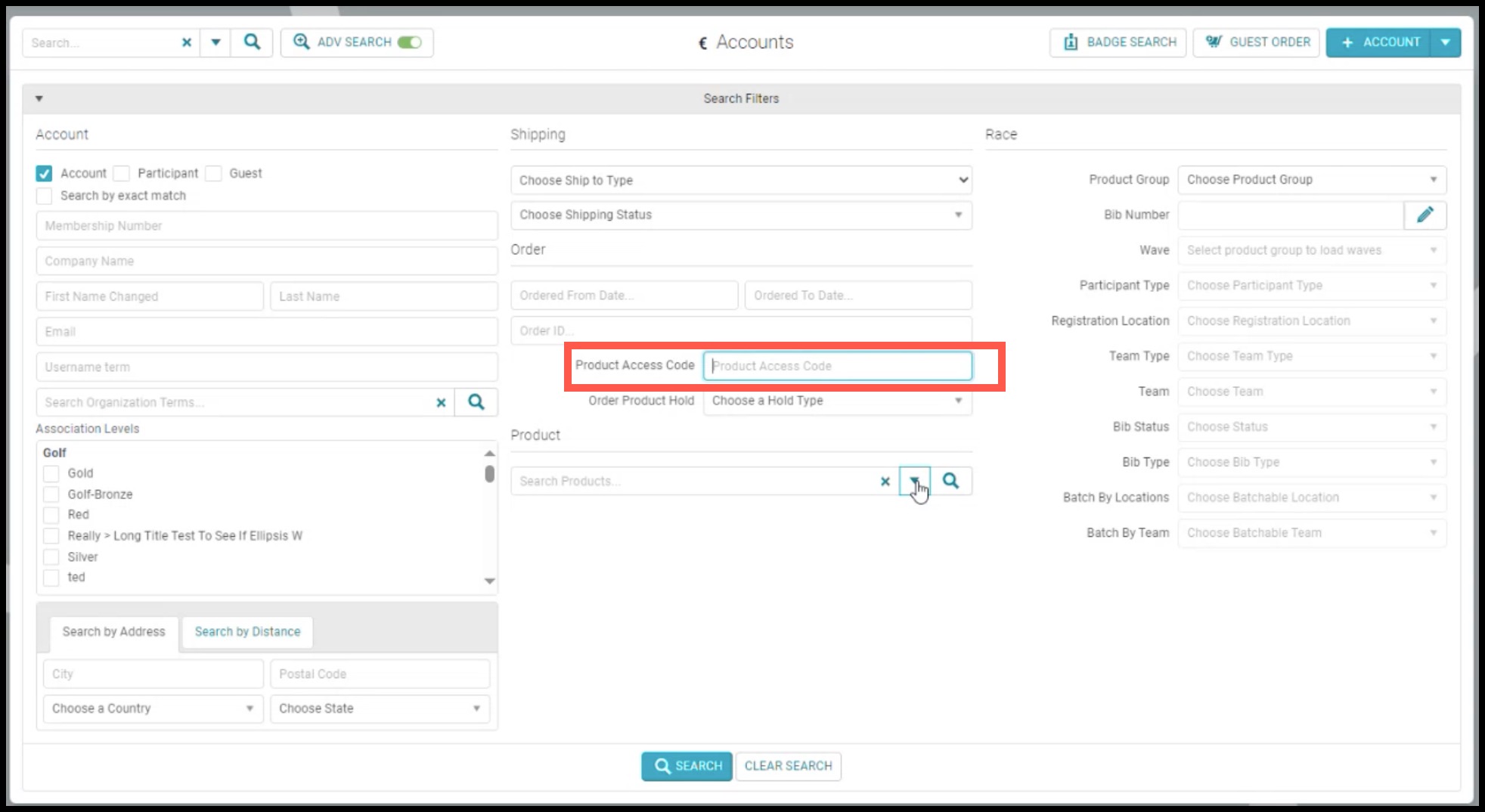The image size is (1485, 812).
Task: Switch to Search by Address tab
Action: [x=113, y=631]
